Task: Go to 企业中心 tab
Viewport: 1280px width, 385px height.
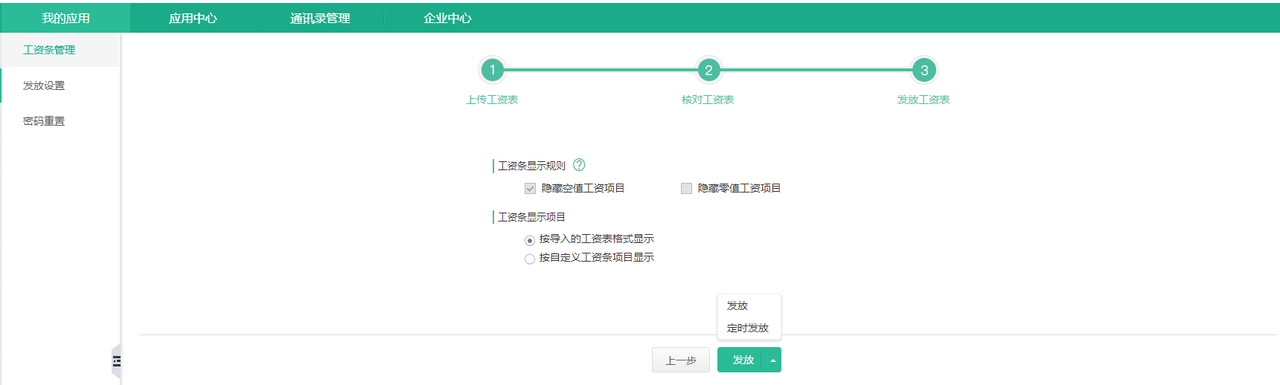Action: point(448,18)
